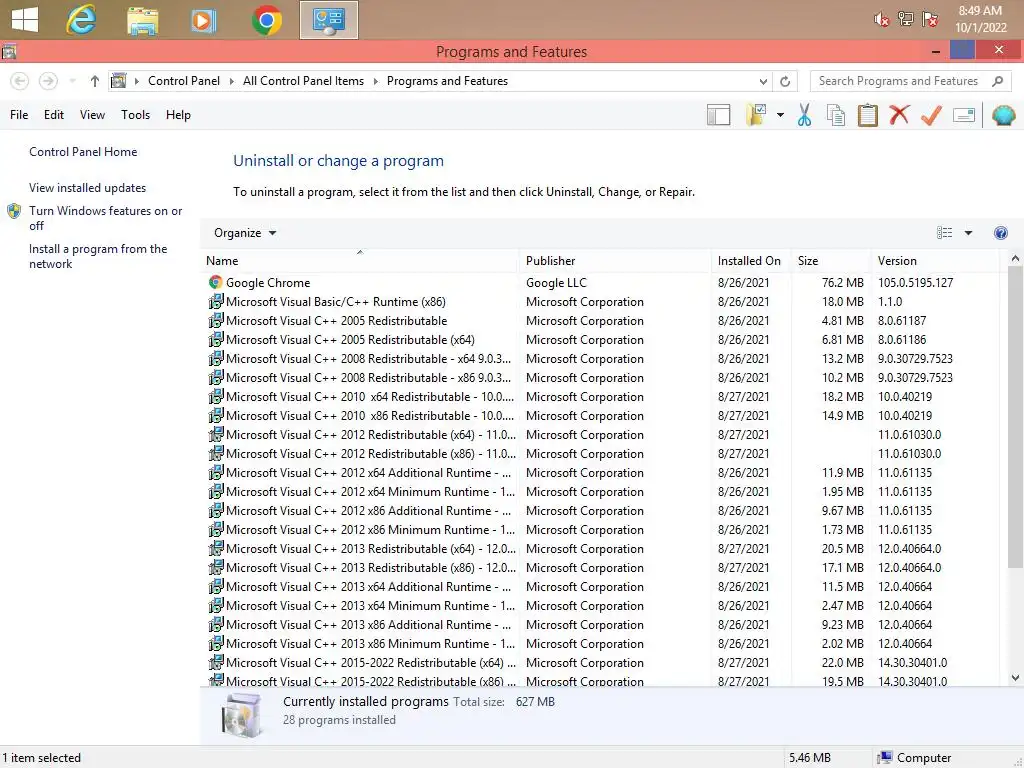Sort by the Installed On column header
The image size is (1024, 768).
pyautogui.click(x=750, y=261)
